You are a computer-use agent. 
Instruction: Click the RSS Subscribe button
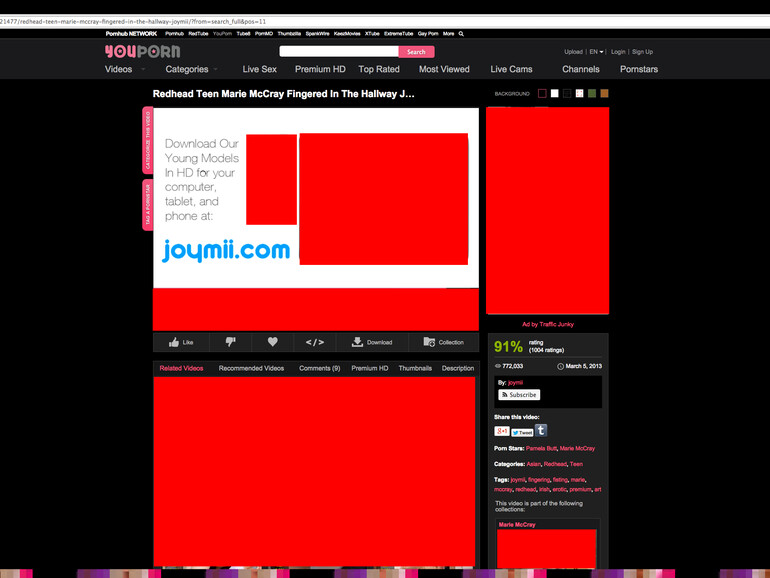(x=519, y=395)
